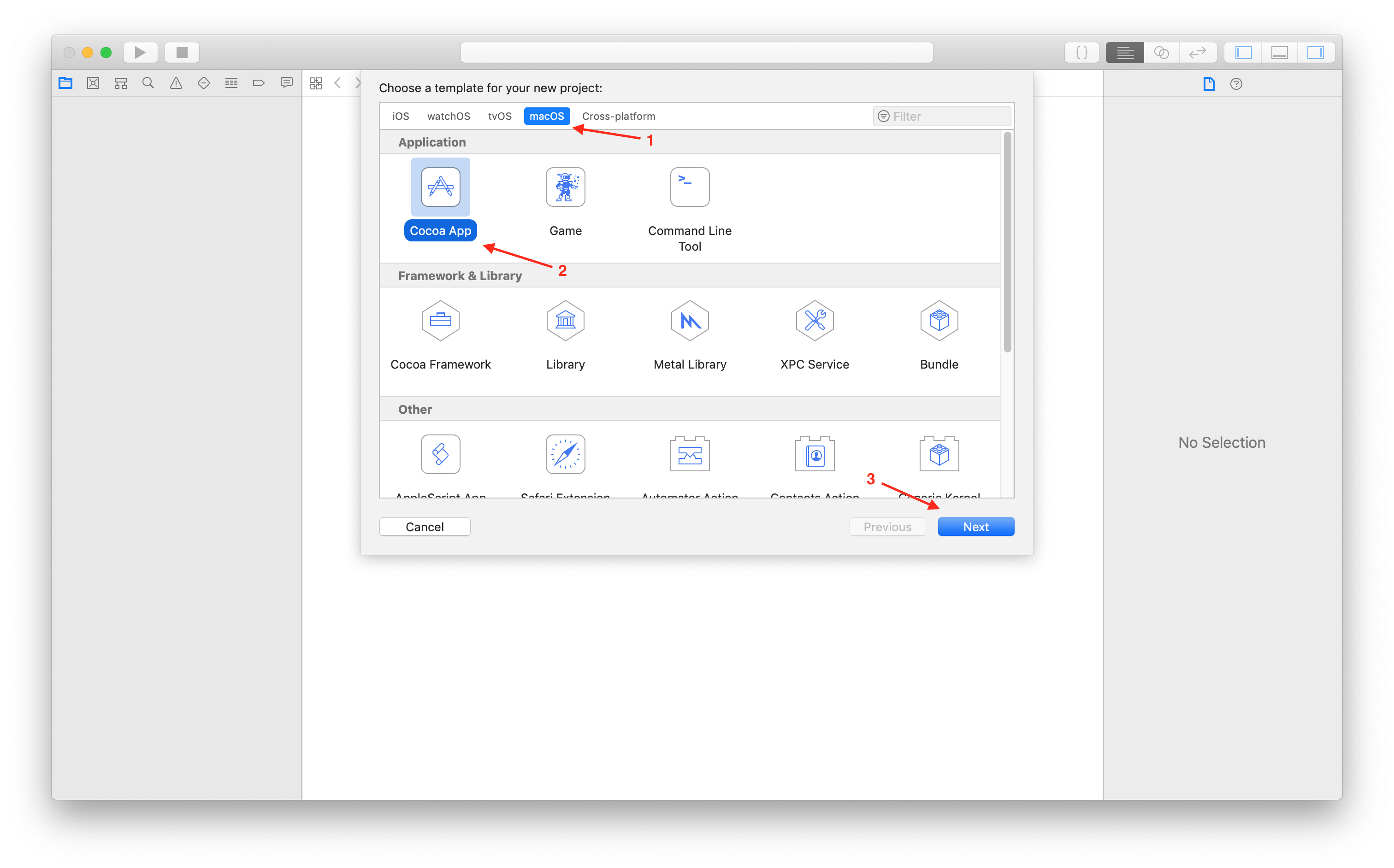Open the Find navigator magnifier icon
The width and height of the screenshot is (1394, 868).
pos(148,83)
